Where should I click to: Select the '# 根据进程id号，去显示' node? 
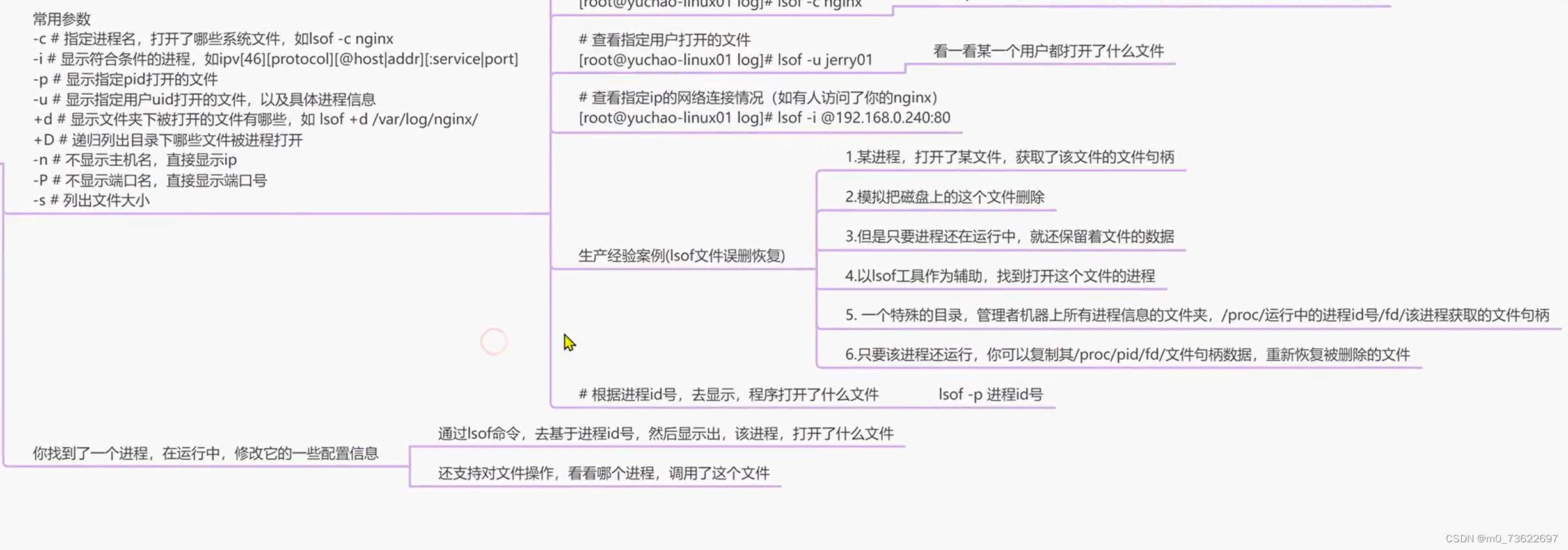728,394
